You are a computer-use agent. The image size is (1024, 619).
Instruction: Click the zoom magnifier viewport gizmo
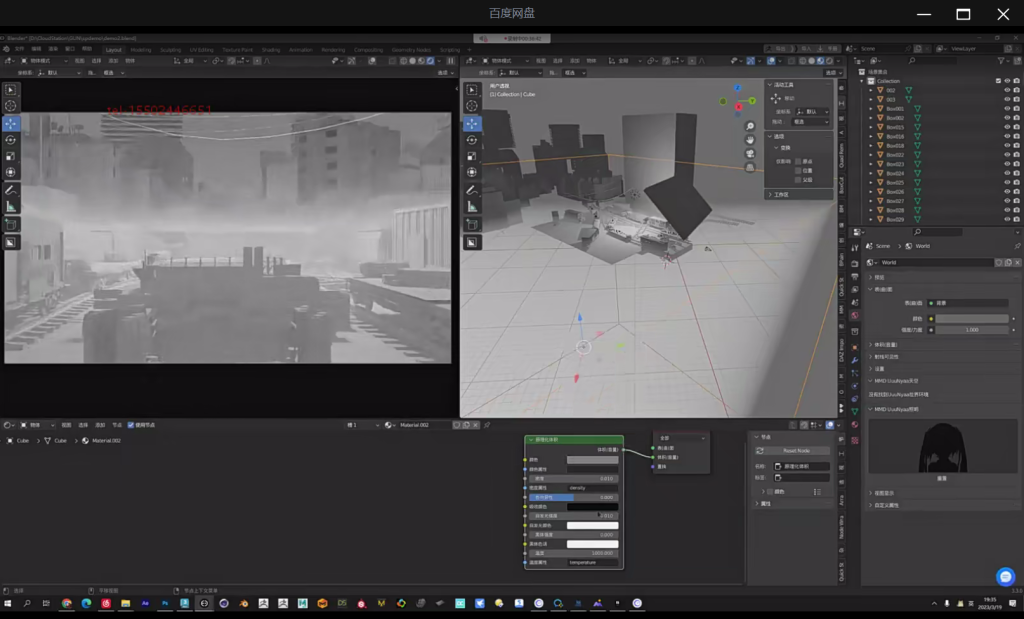[750, 126]
